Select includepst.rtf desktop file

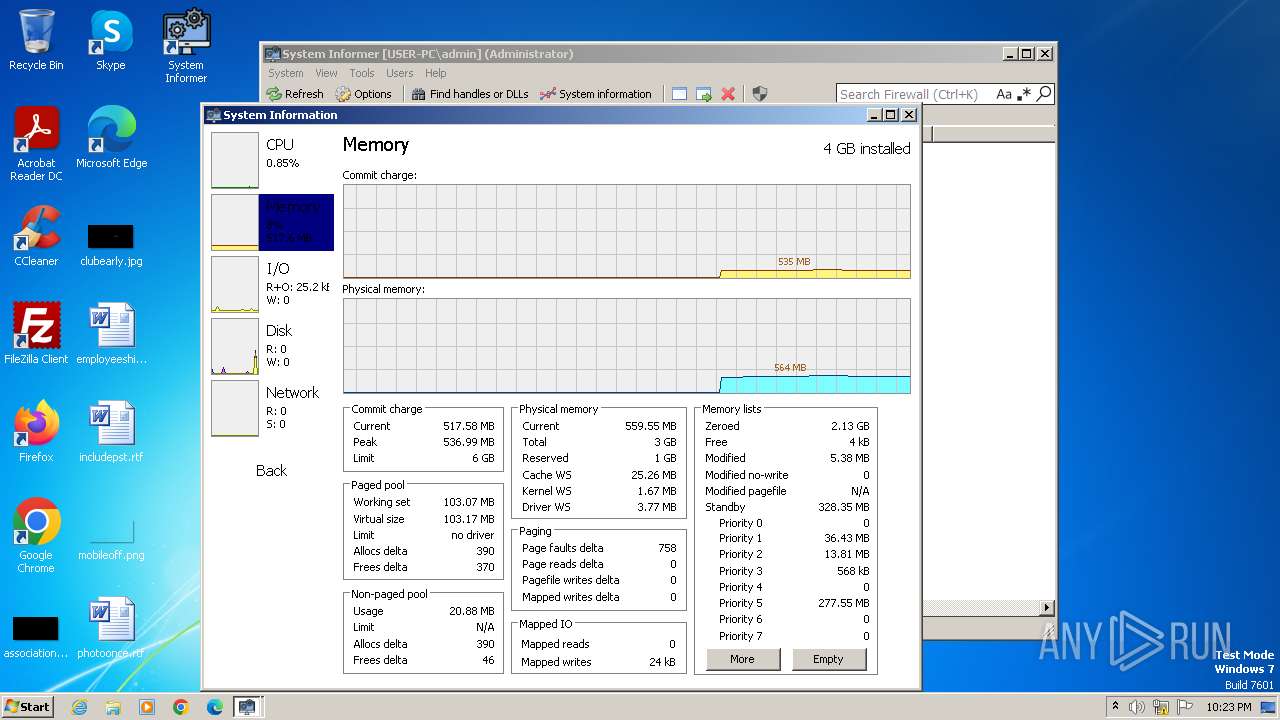pos(111,432)
